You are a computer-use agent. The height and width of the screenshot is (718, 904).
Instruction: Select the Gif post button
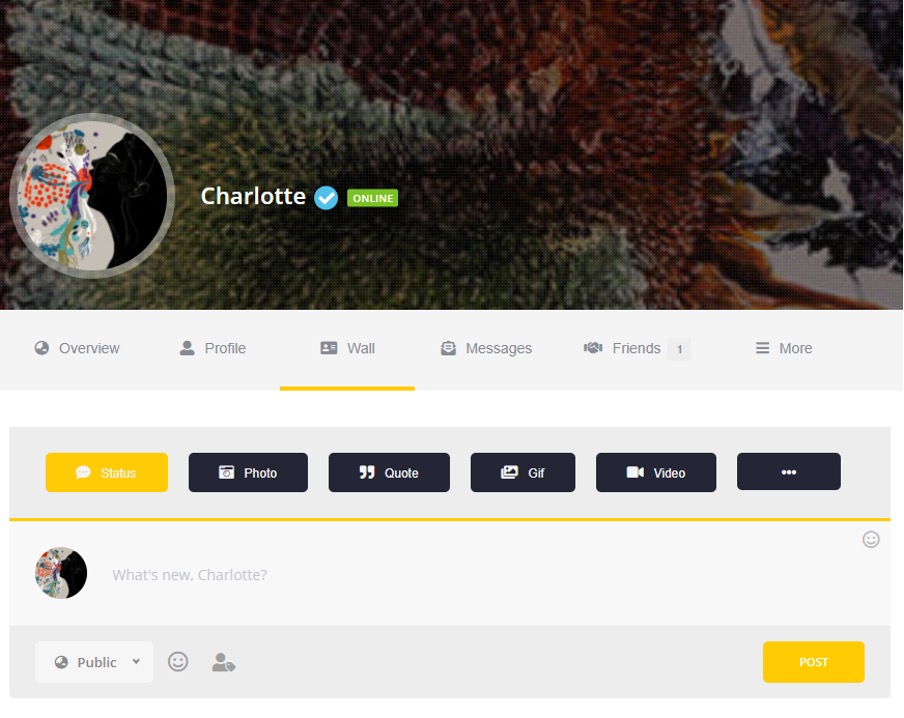[523, 472]
